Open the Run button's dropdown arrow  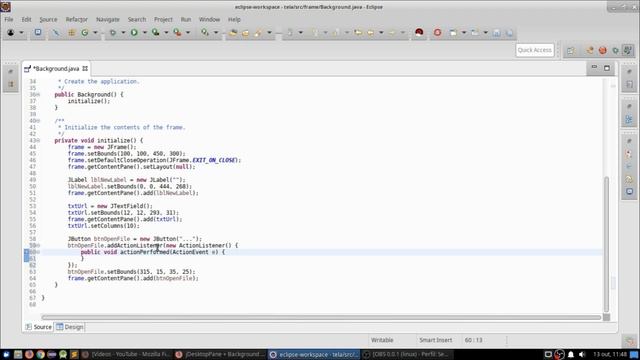144,33
